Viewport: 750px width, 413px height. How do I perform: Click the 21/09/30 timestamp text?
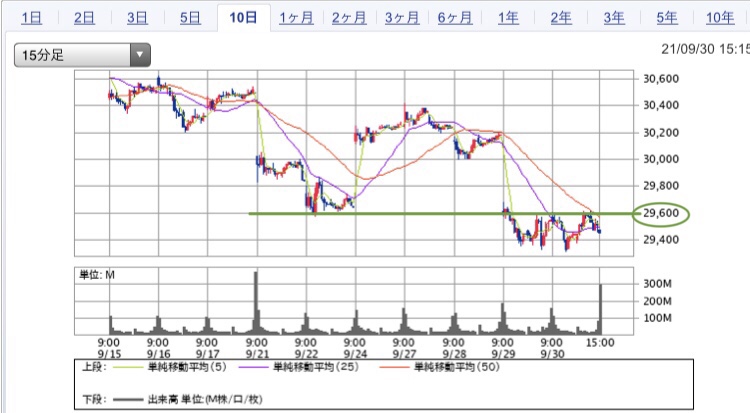706,49
